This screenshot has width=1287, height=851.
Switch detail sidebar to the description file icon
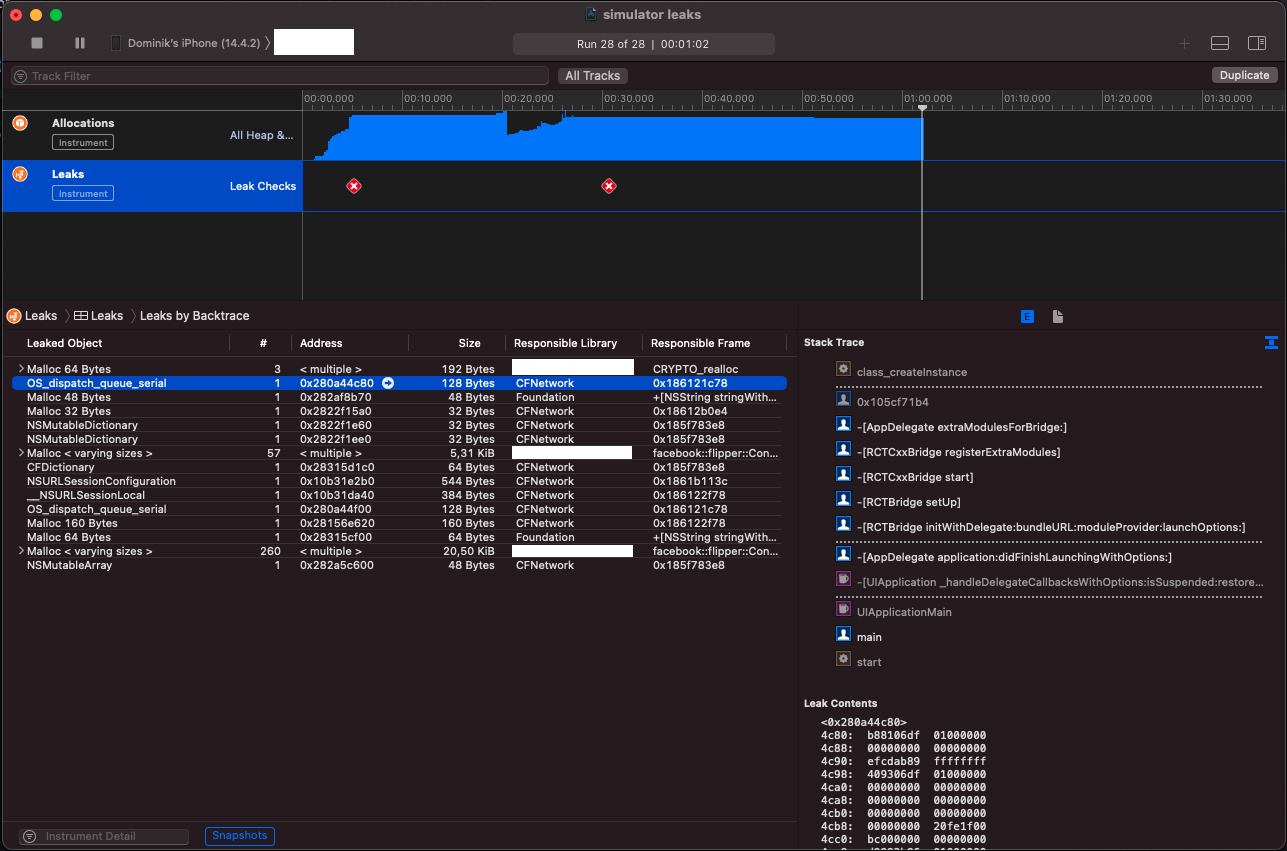(x=1058, y=316)
